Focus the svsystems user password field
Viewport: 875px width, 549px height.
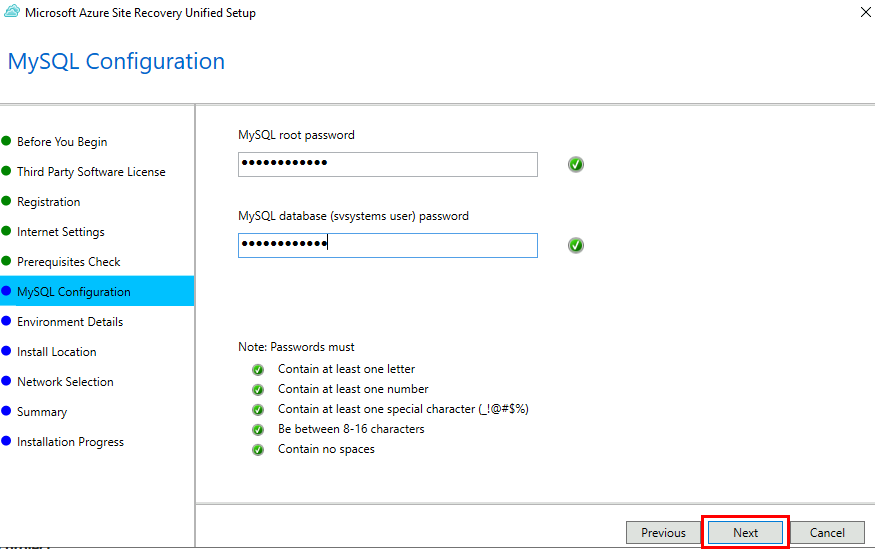(388, 245)
